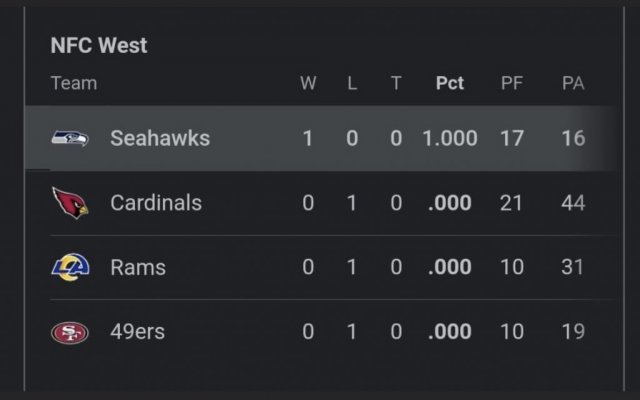Click the Team column header

click(x=74, y=83)
